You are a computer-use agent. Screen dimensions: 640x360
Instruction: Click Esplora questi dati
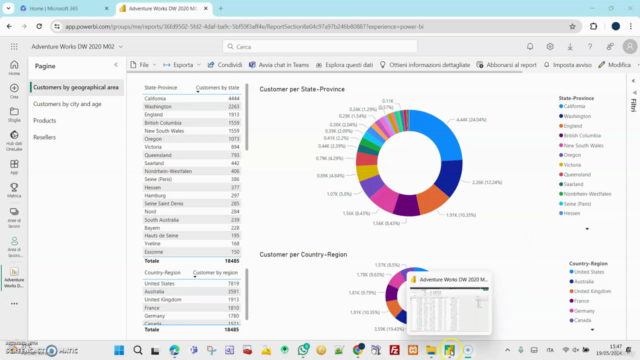click(x=344, y=65)
